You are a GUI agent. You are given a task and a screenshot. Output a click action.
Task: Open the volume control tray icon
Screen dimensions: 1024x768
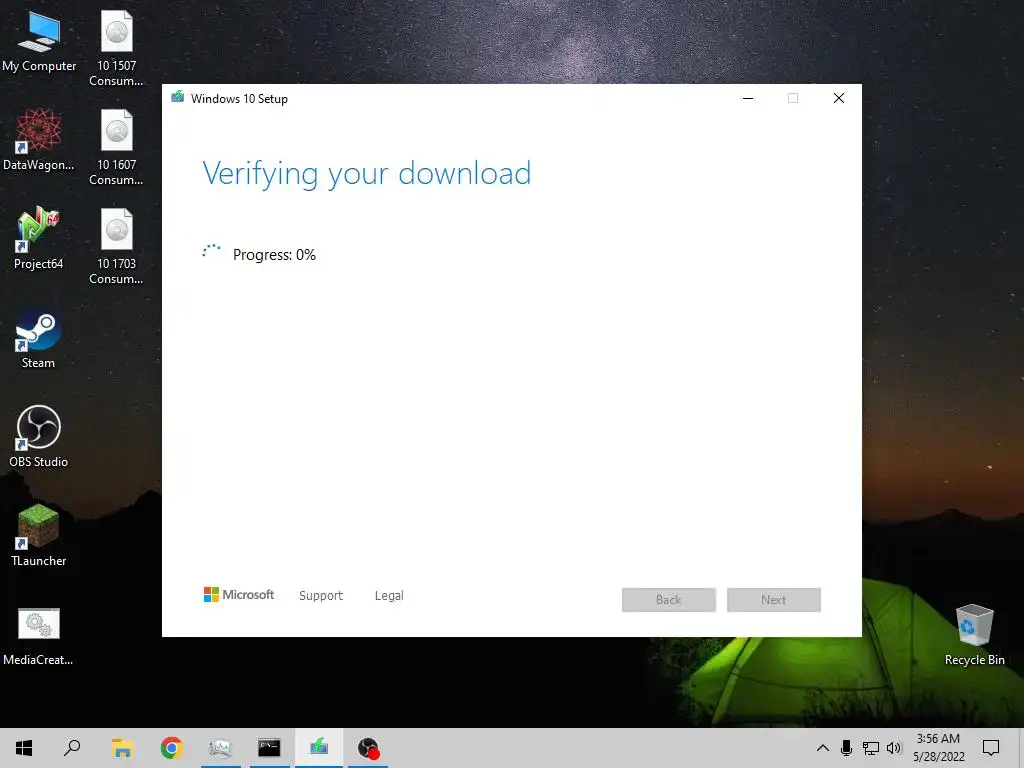point(894,748)
